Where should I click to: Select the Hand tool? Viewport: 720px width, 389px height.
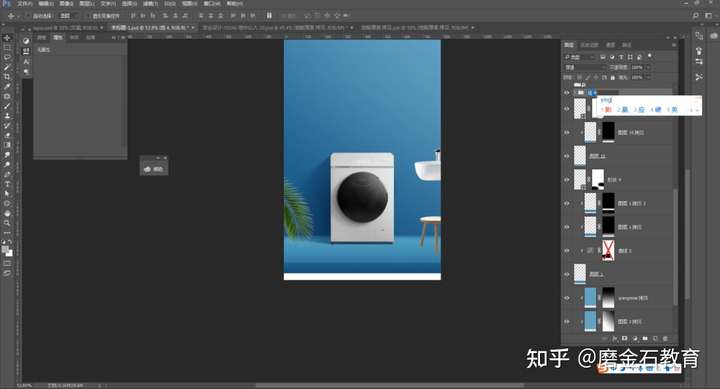pyautogui.click(x=7, y=213)
